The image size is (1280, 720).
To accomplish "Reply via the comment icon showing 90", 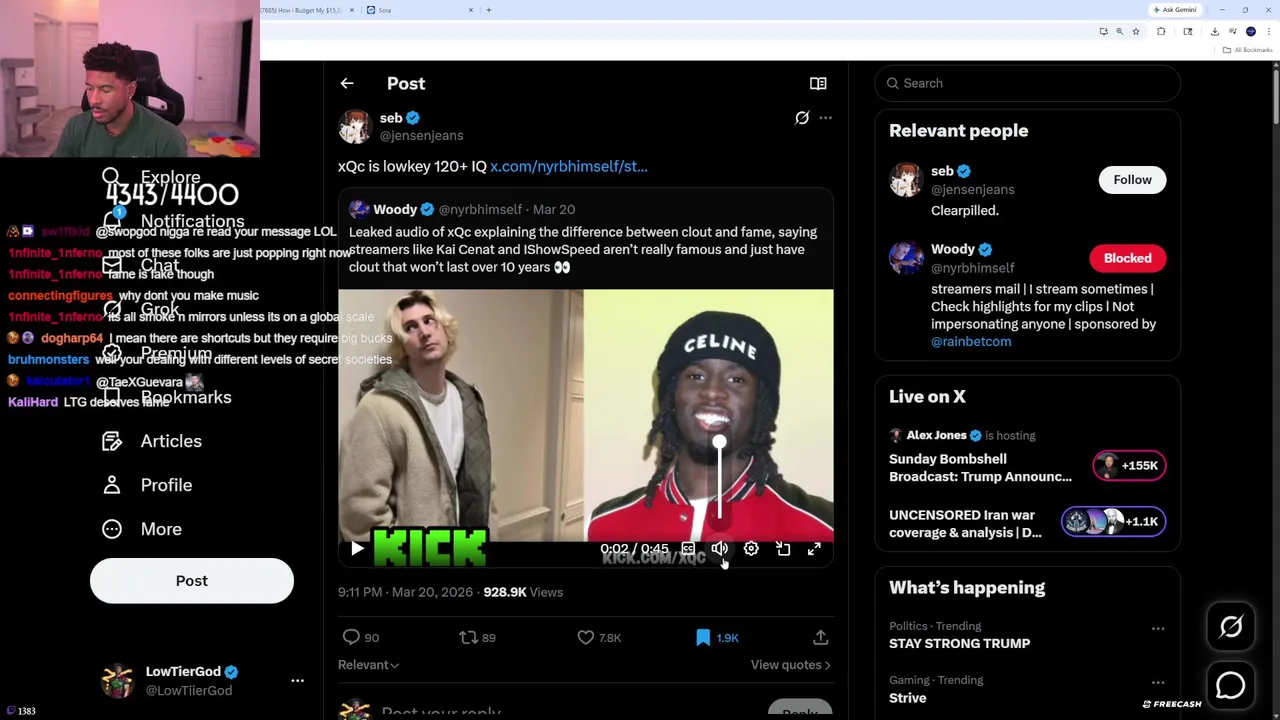I will click(360, 637).
